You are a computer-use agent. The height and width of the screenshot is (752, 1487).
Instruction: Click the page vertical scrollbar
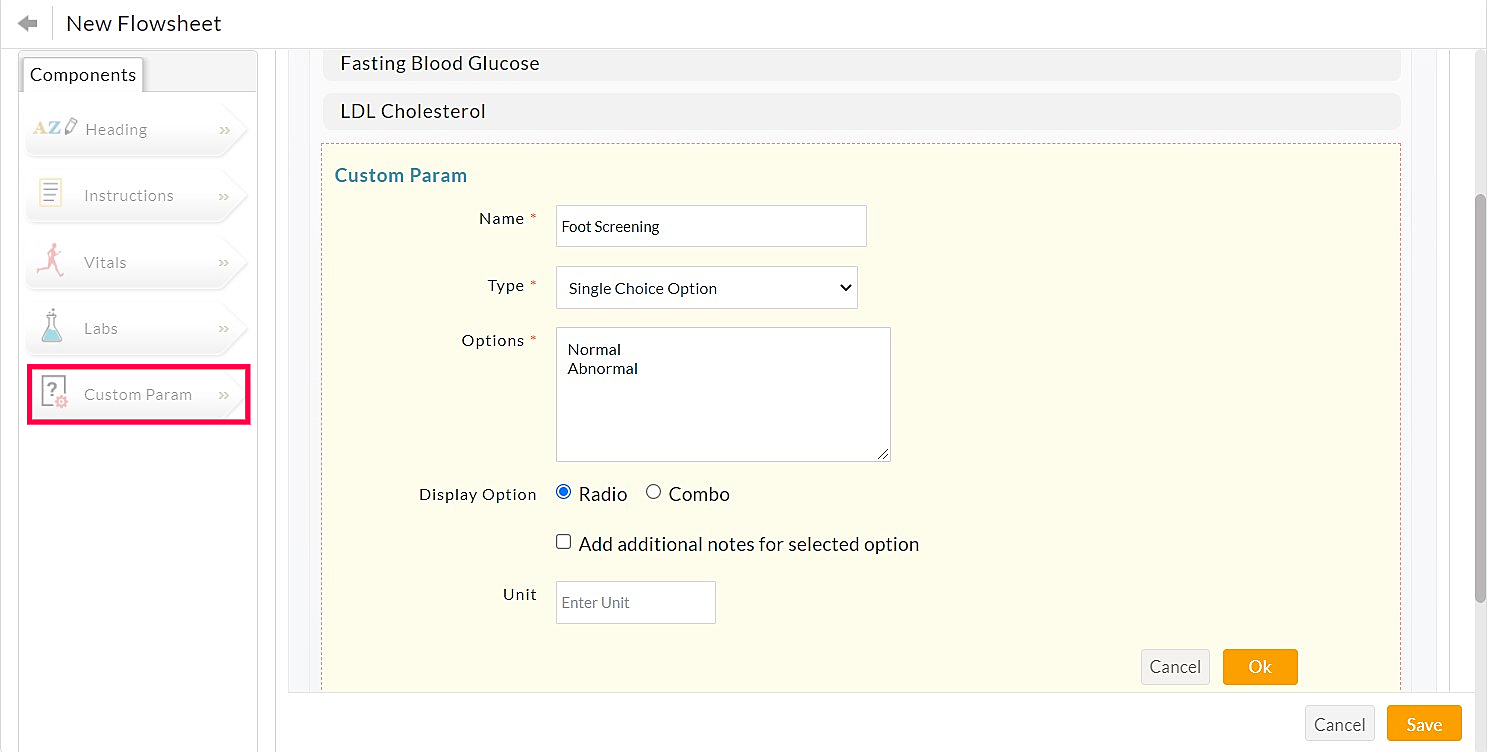tap(1480, 400)
